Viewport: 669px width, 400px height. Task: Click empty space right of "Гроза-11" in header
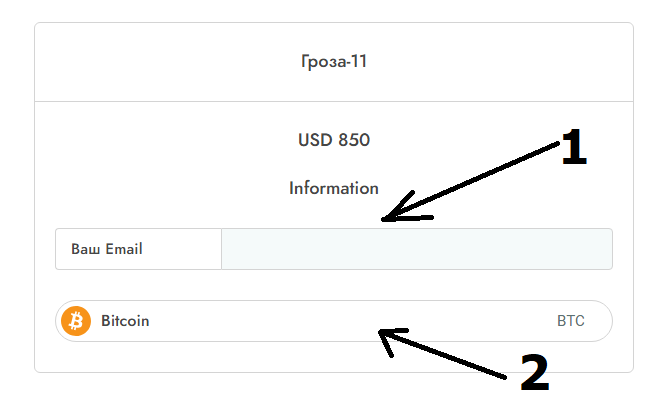pos(500,62)
